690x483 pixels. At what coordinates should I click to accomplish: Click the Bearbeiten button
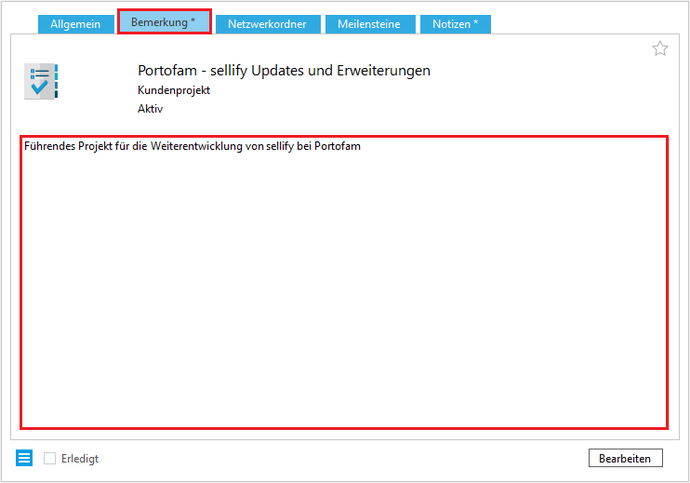(625, 458)
